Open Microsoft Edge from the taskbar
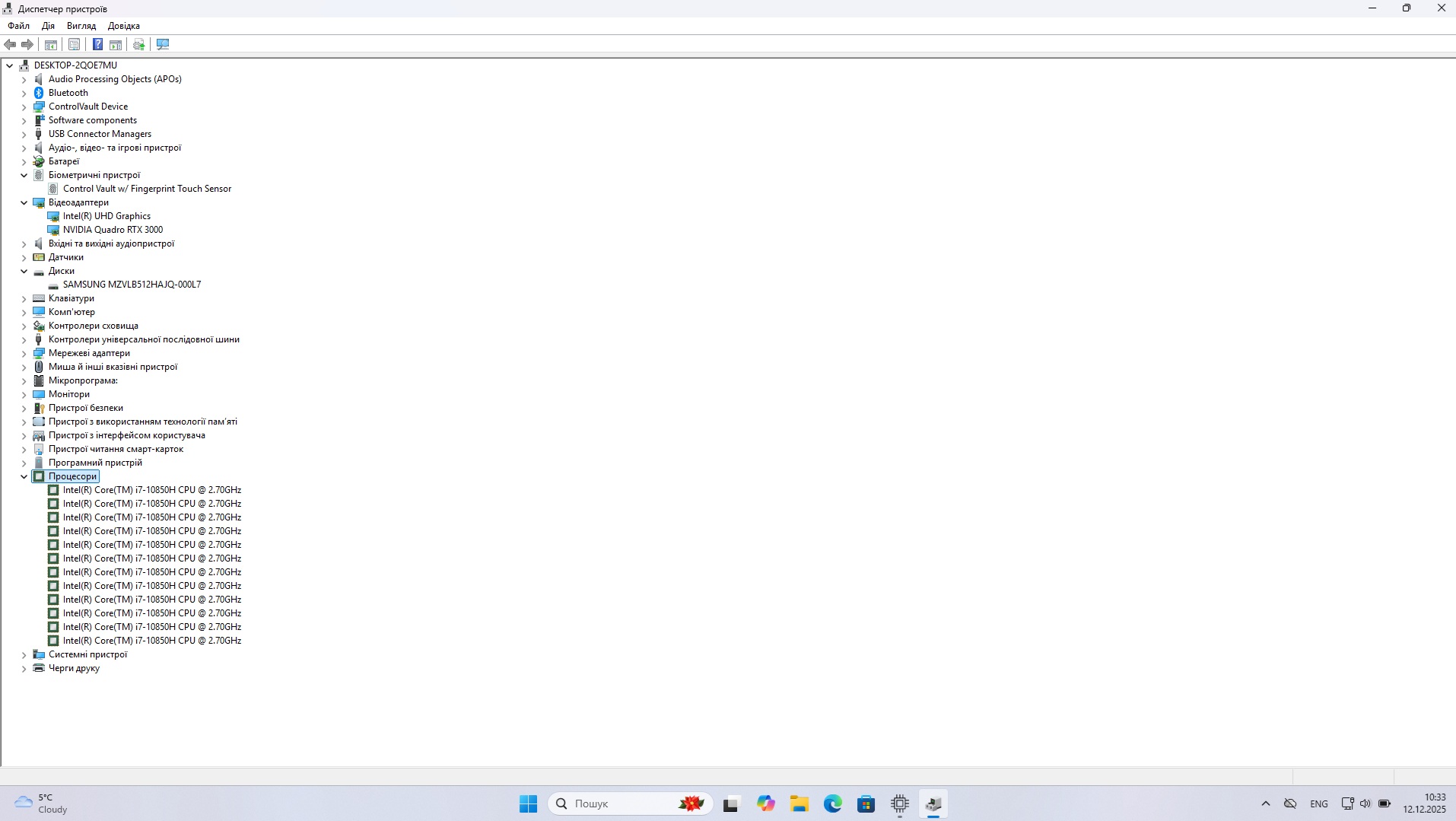 click(x=832, y=803)
